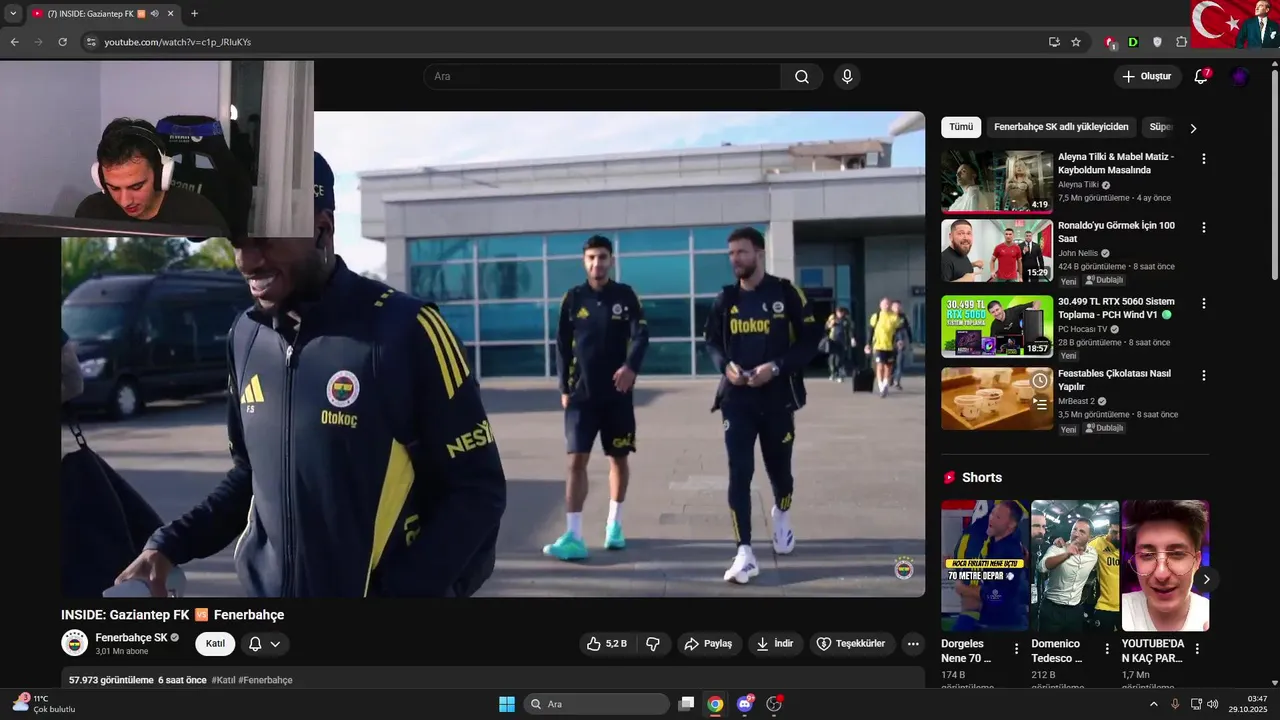Open Feastables Çikolatası Nasıl Yapılır title
This screenshot has height=720, width=1280.
coord(1114,380)
